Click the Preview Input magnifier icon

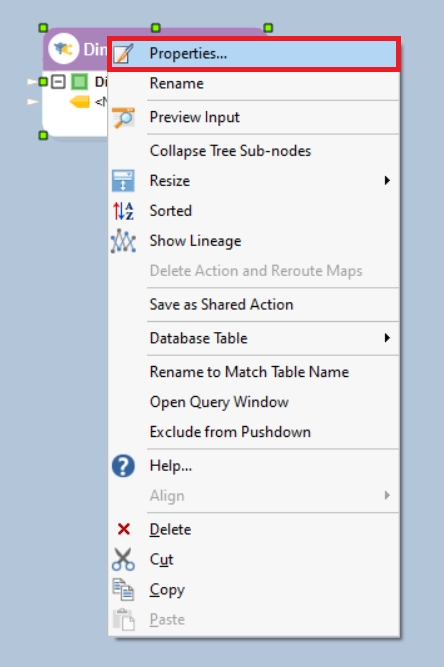tap(123, 117)
